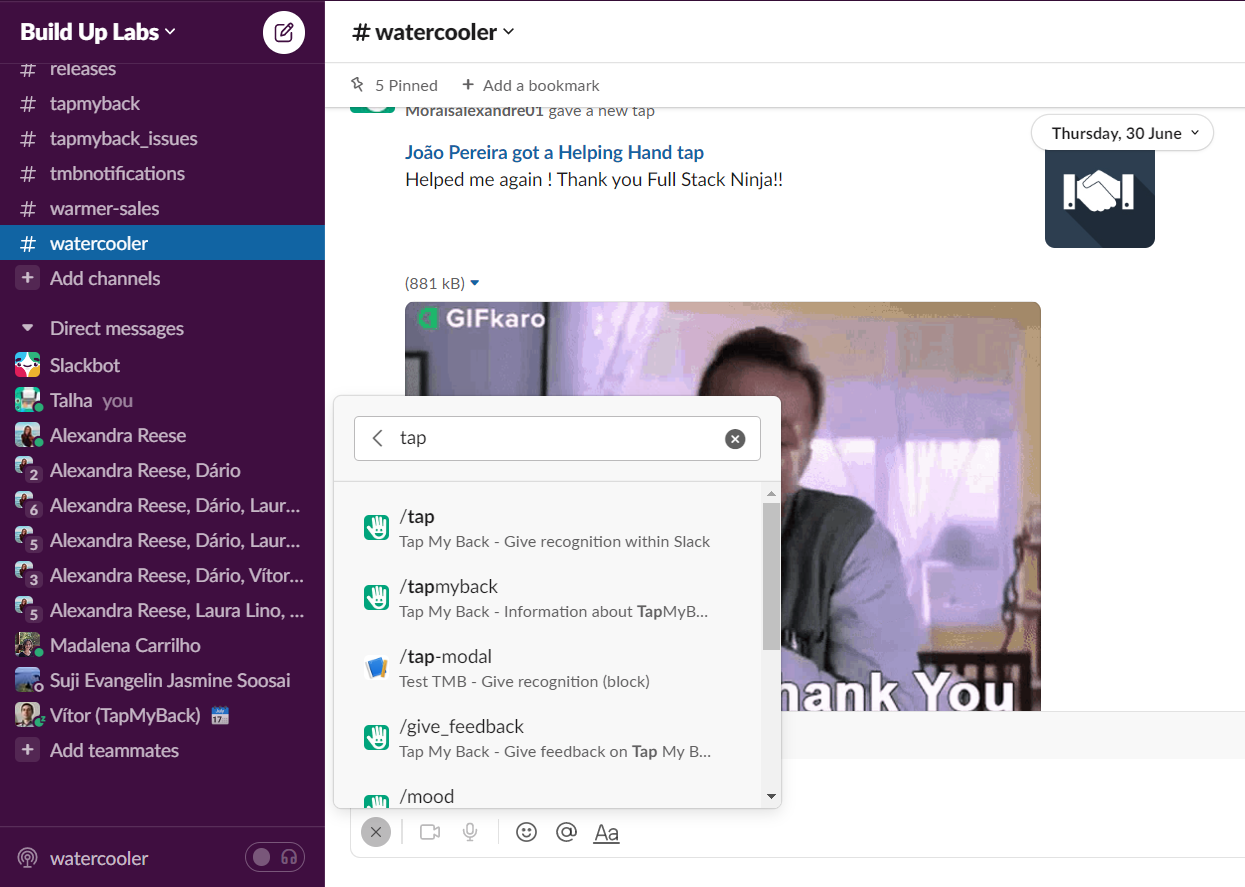The width and height of the screenshot is (1245, 887).
Task: Show formatting options with the Aa icon
Action: (607, 832)
